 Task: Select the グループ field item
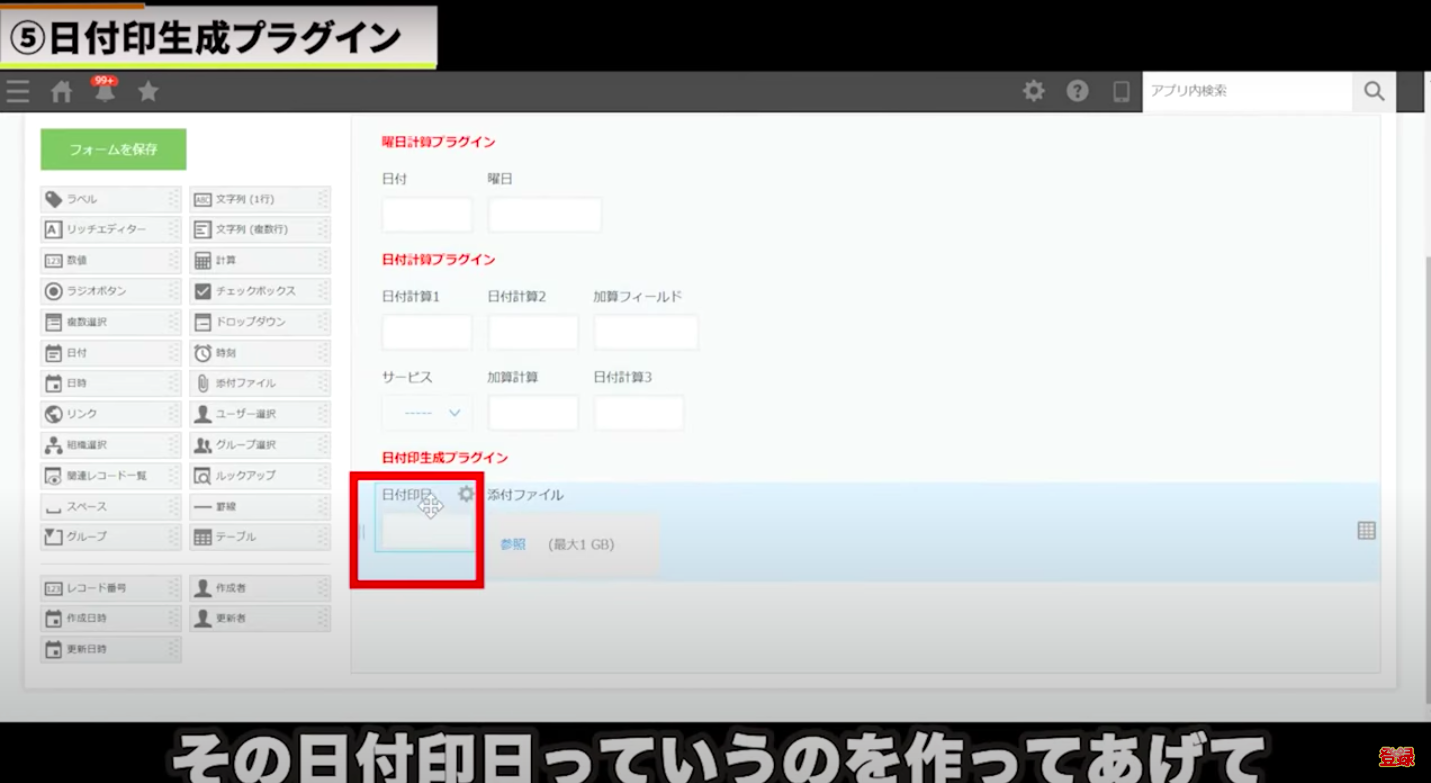coord(110,537)
